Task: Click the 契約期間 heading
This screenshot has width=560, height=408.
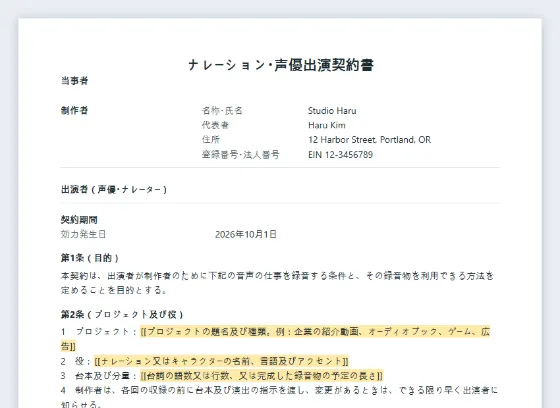Action: [x=79, y=220]
